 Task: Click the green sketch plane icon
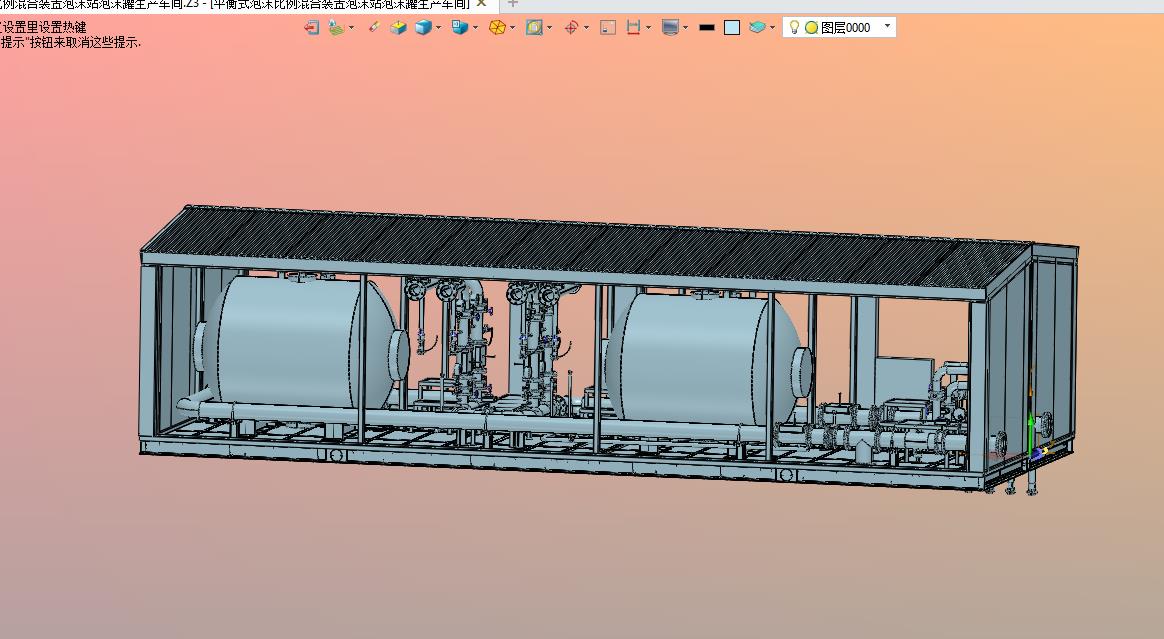(x=336, y=27)
